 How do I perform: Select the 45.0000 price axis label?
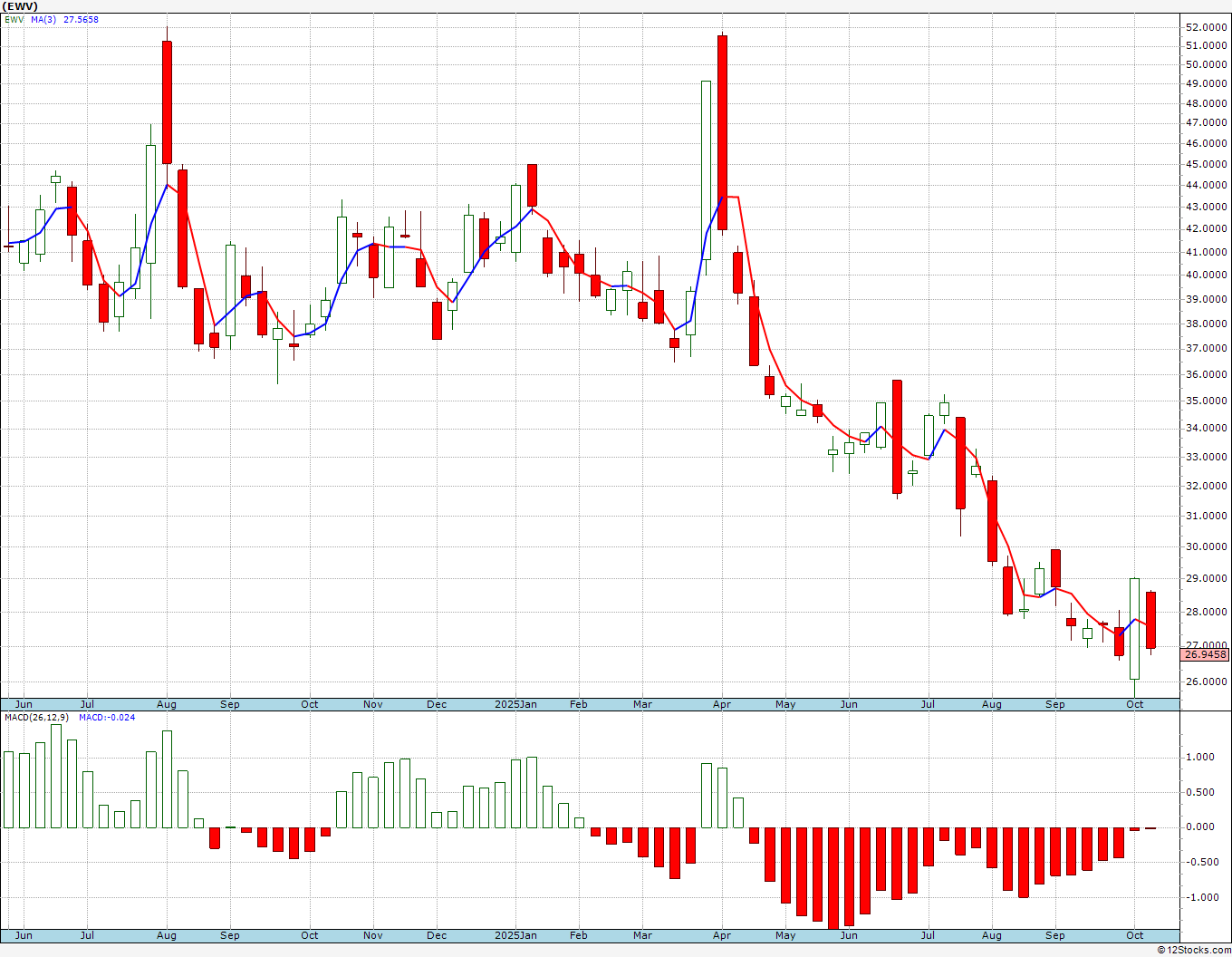1206,164
